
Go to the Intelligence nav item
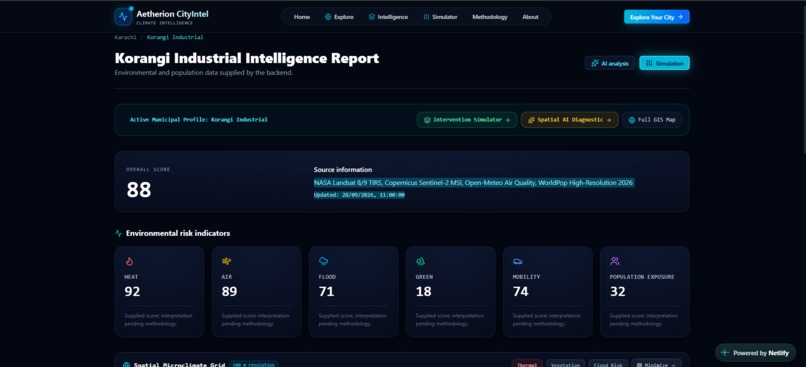388,17
